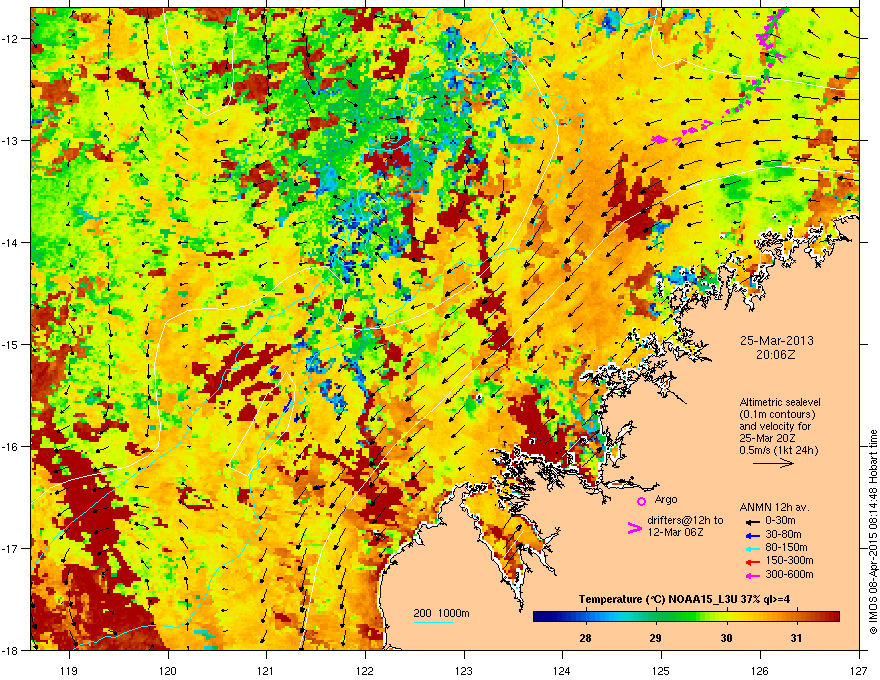
Task: Click the 25-Mar-2013 date label
Action: pos(776,341)
